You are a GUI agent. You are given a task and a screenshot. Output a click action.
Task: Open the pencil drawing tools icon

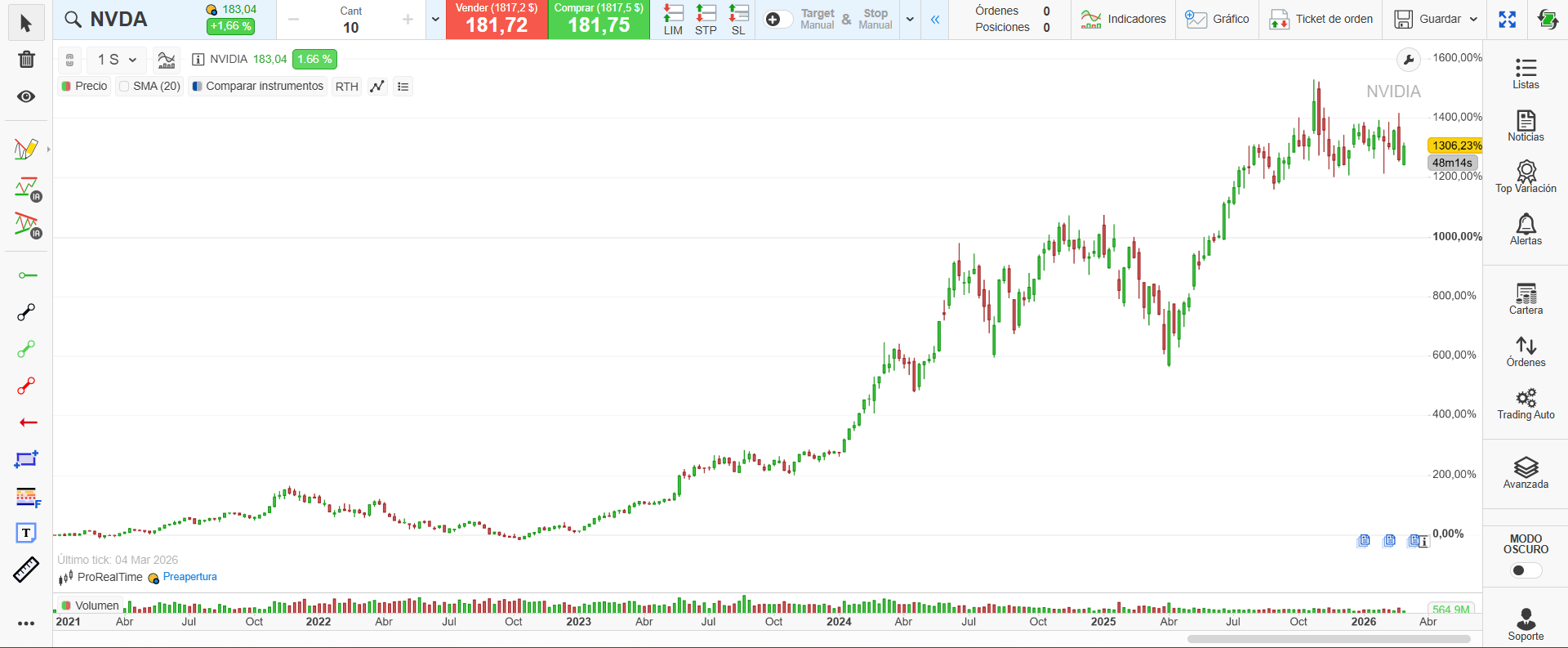click(26, 149)
